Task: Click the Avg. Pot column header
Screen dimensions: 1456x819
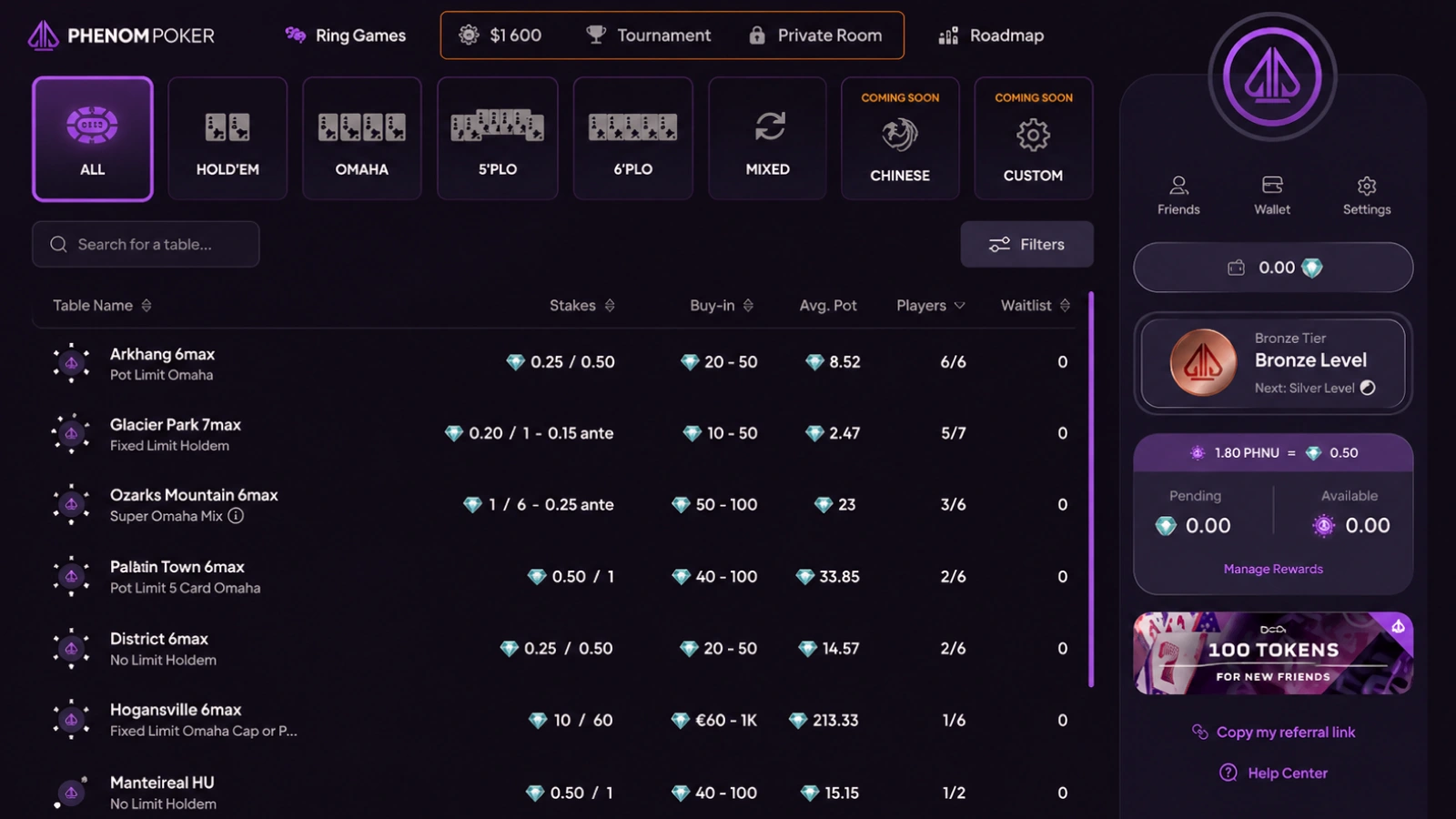Action: coord(828,306)
